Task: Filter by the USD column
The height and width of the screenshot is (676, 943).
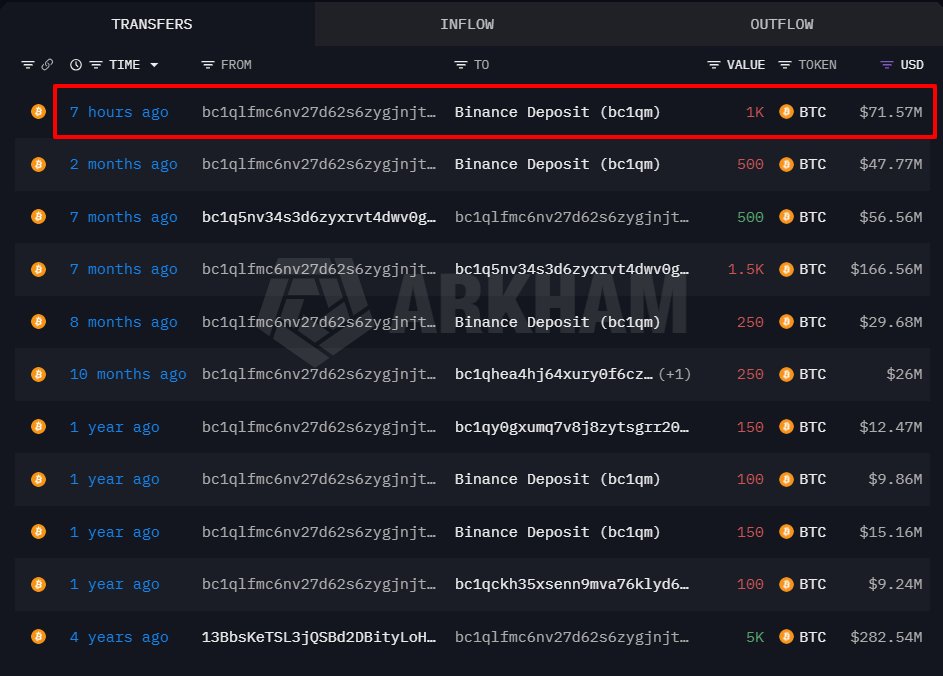Action: pyautogui.click(x=912, y=64)
